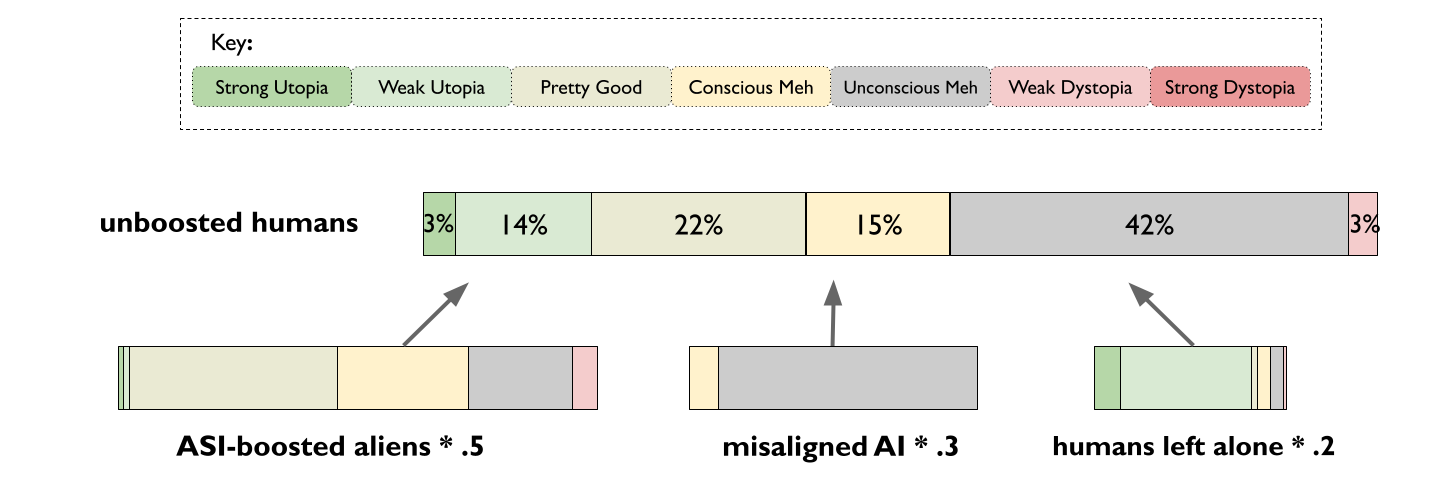Screen dimensions: 1438x494
Task: Click the 15% yellow bar segment
Action: coord(877,225)
